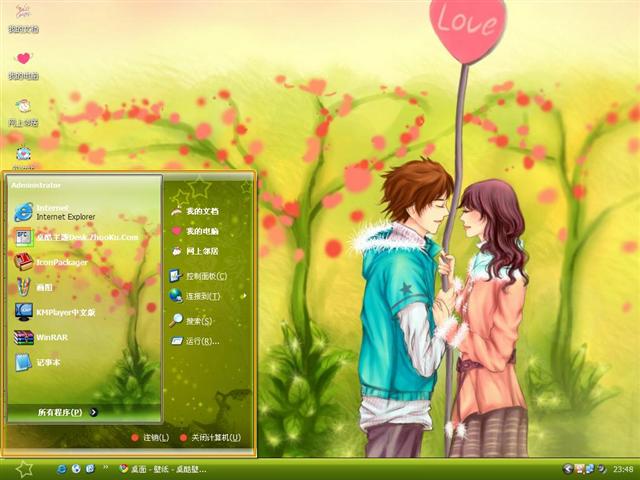Expand the quick launch overflow chevron

tap(106, 467)
